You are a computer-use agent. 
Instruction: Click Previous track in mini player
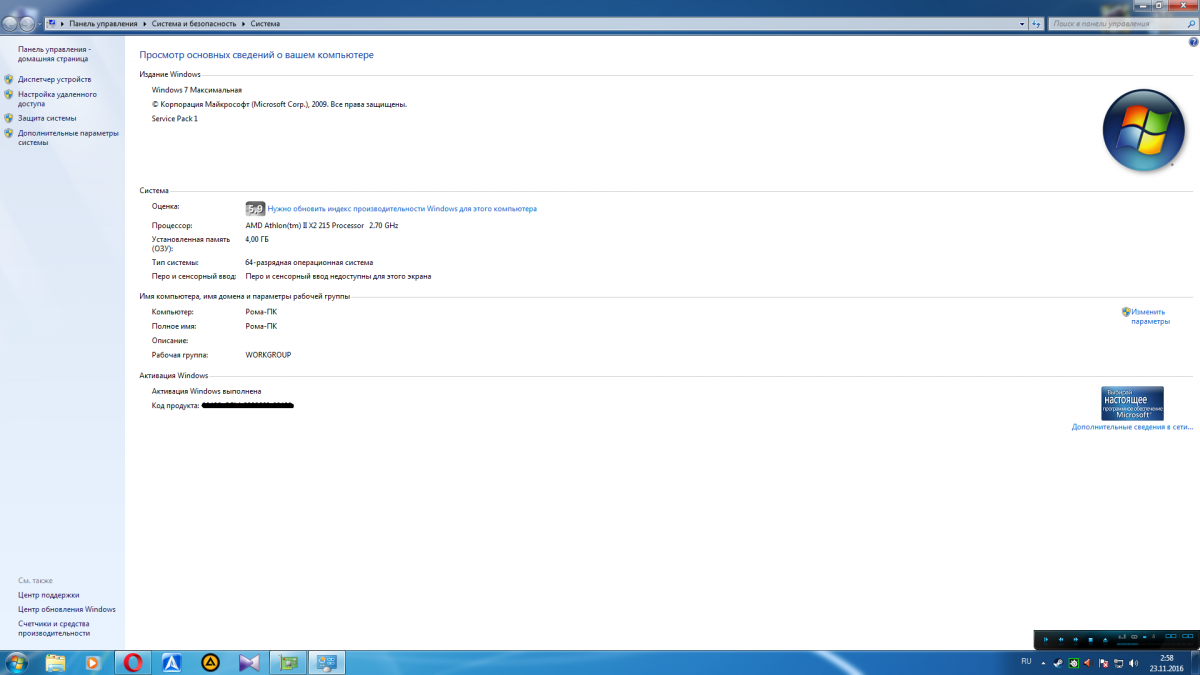[x=1061, y=640]
